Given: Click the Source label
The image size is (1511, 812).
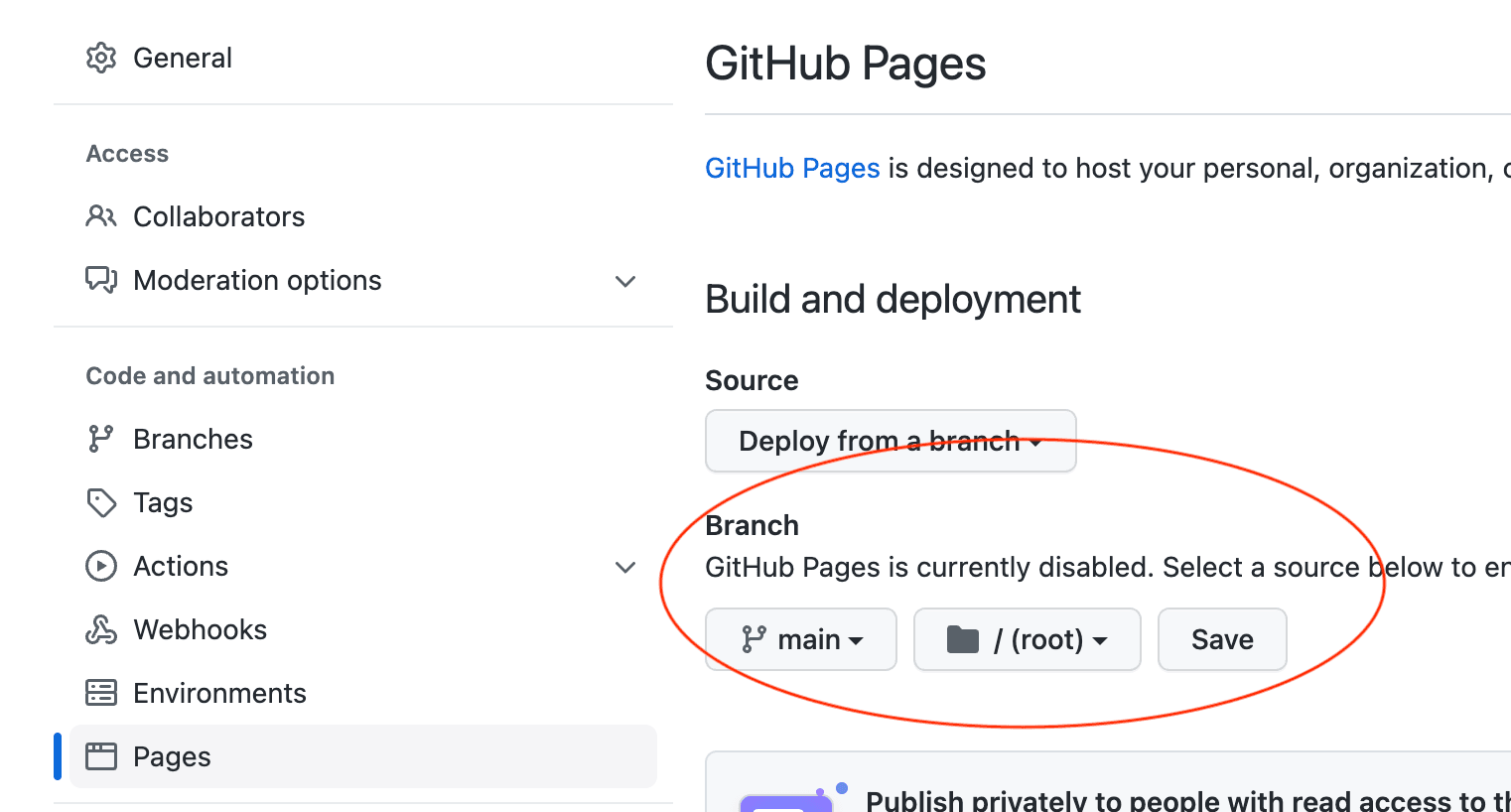Looking at the screenshot, I should [x=752, y=380].
